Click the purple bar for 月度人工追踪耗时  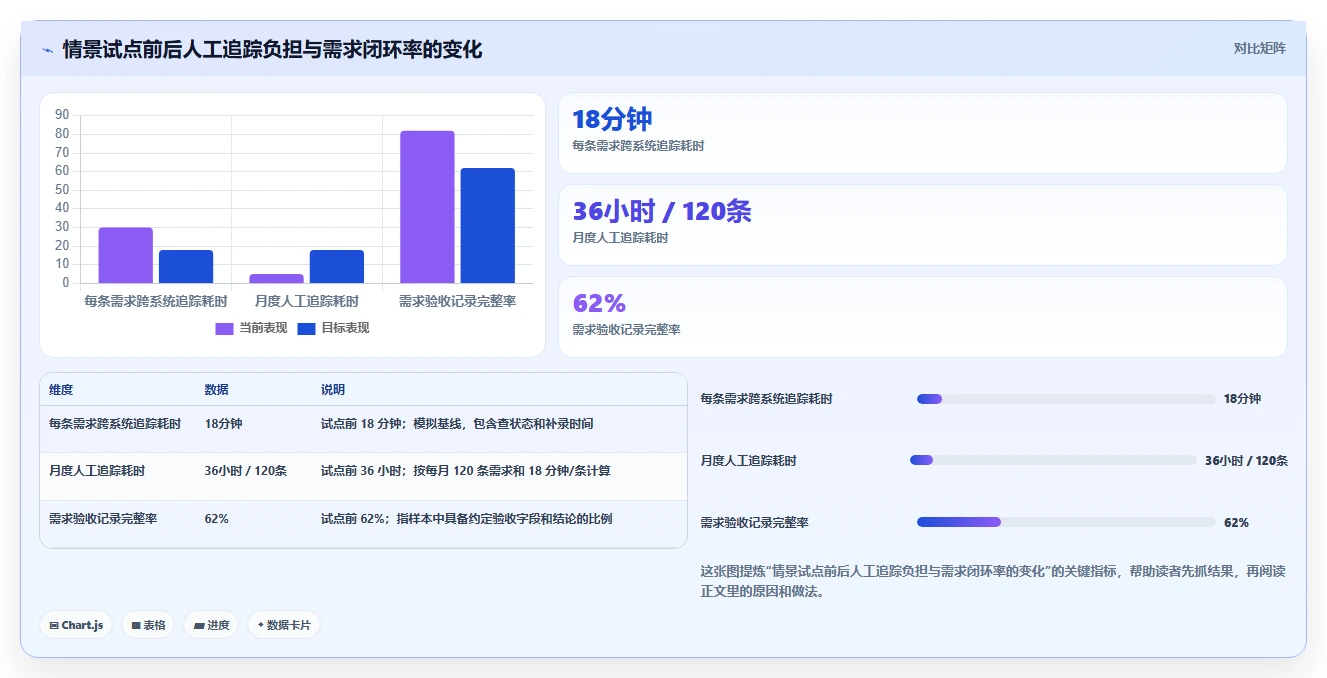click(277, 278)
